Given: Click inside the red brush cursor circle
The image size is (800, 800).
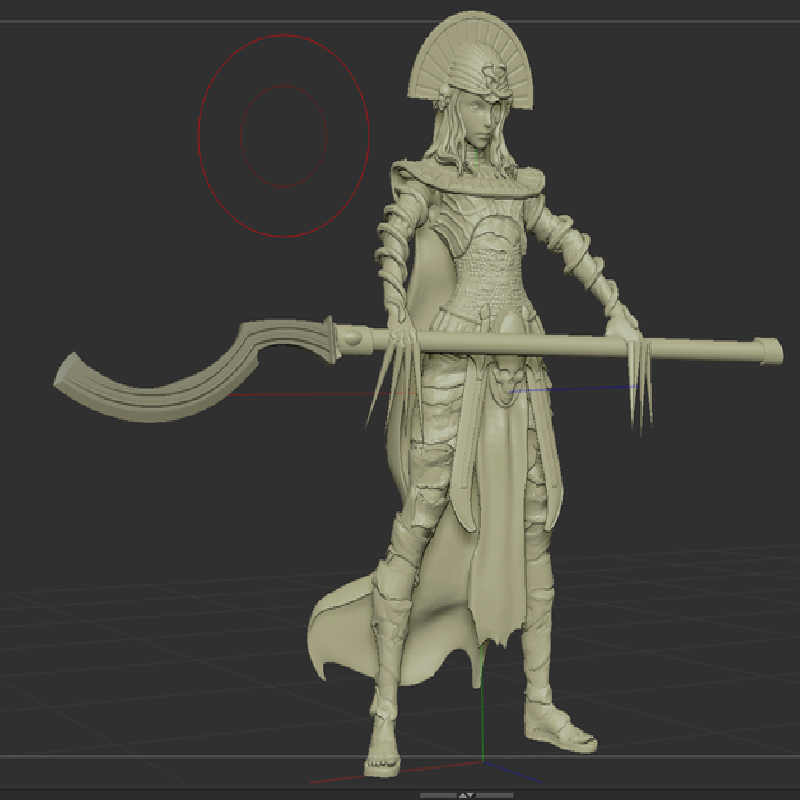Looking at the screenshot, I should click(x=284, y=136).
